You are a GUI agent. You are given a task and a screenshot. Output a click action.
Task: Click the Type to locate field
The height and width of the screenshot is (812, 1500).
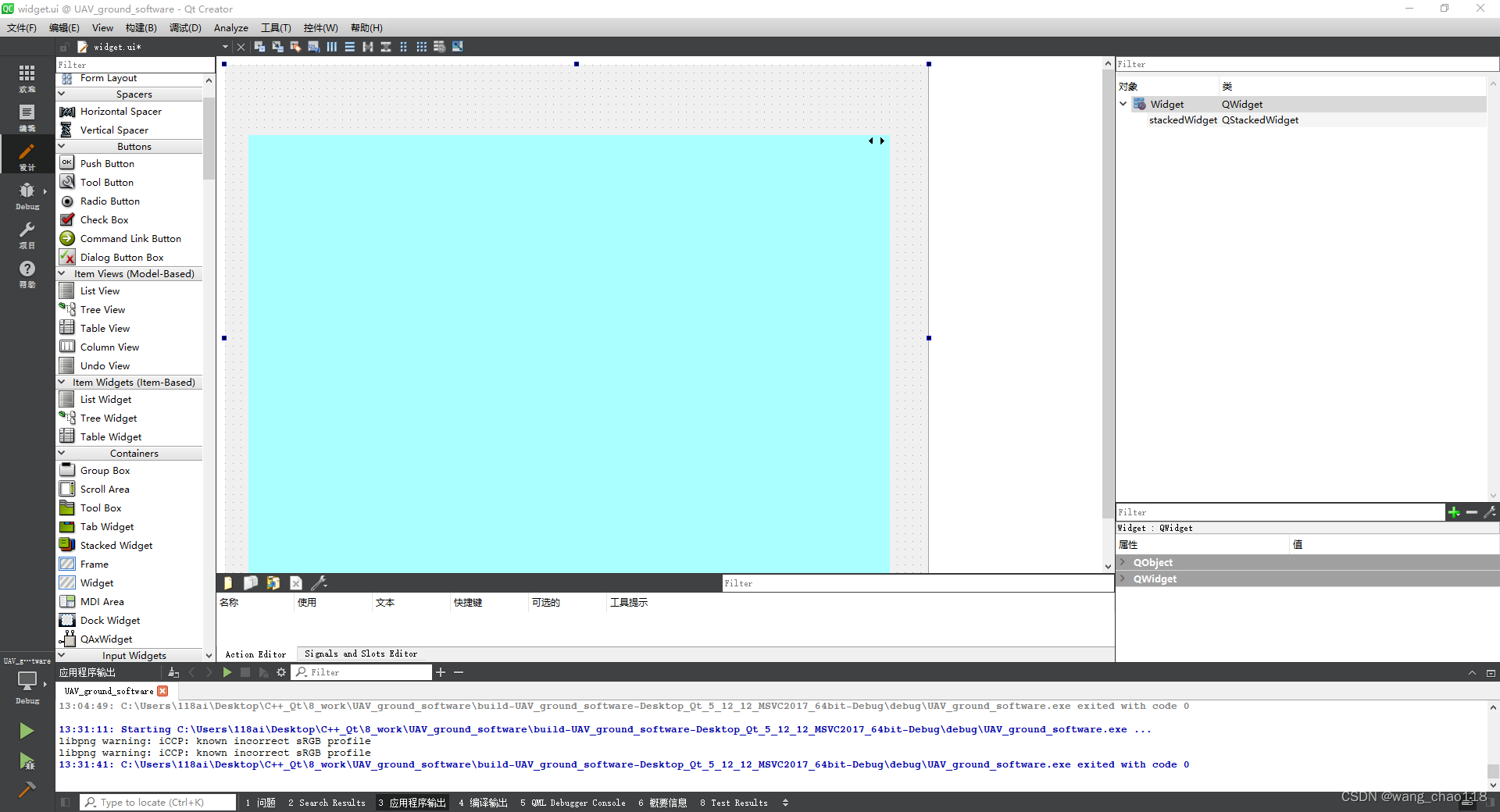[158, 803]
